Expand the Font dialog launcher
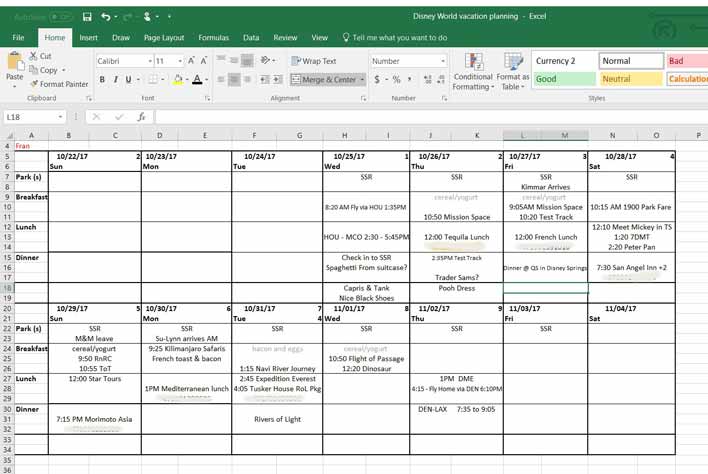Image resolution: width=708 pixels, height=474 pixels. click(x=207, y=98)
